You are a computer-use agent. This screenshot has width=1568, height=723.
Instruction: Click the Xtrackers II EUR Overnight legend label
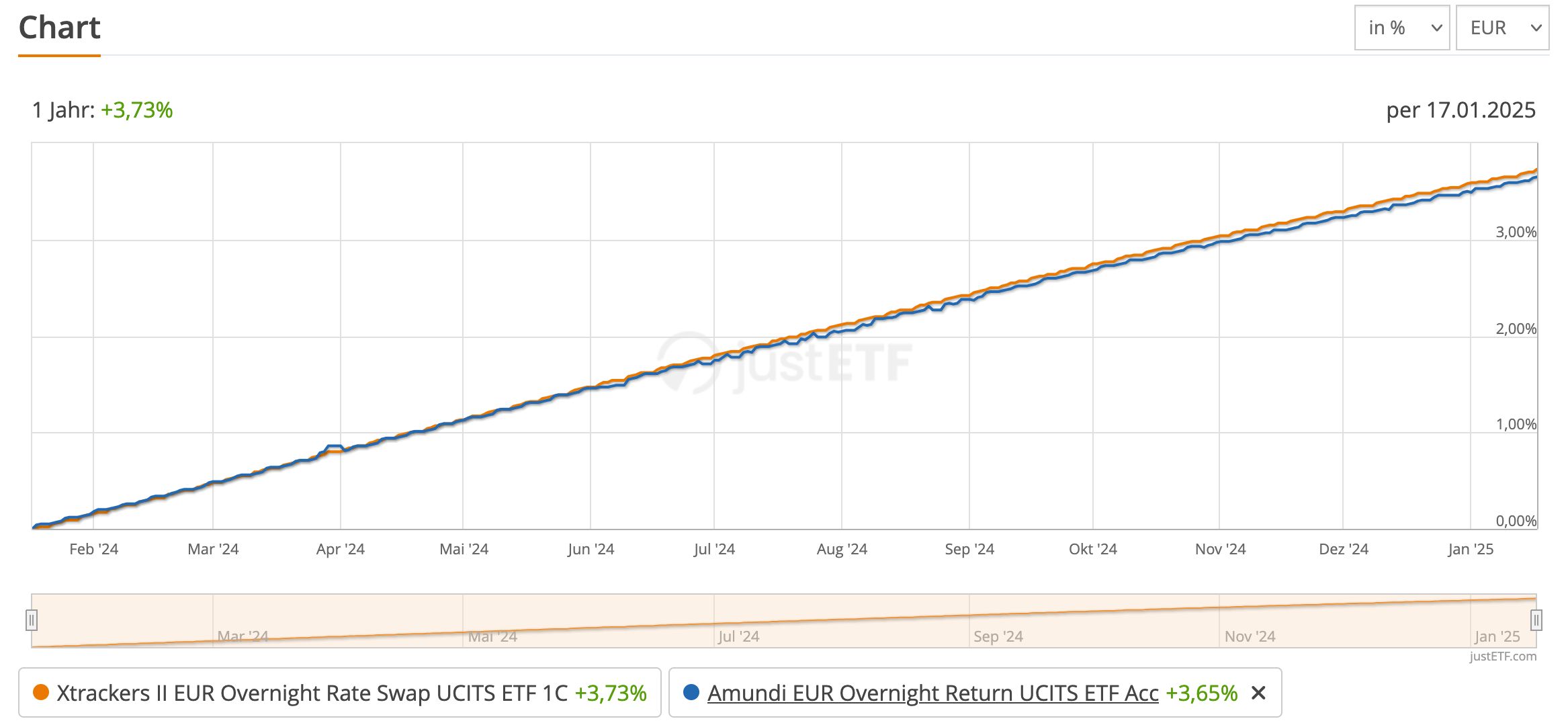[312, 693]
